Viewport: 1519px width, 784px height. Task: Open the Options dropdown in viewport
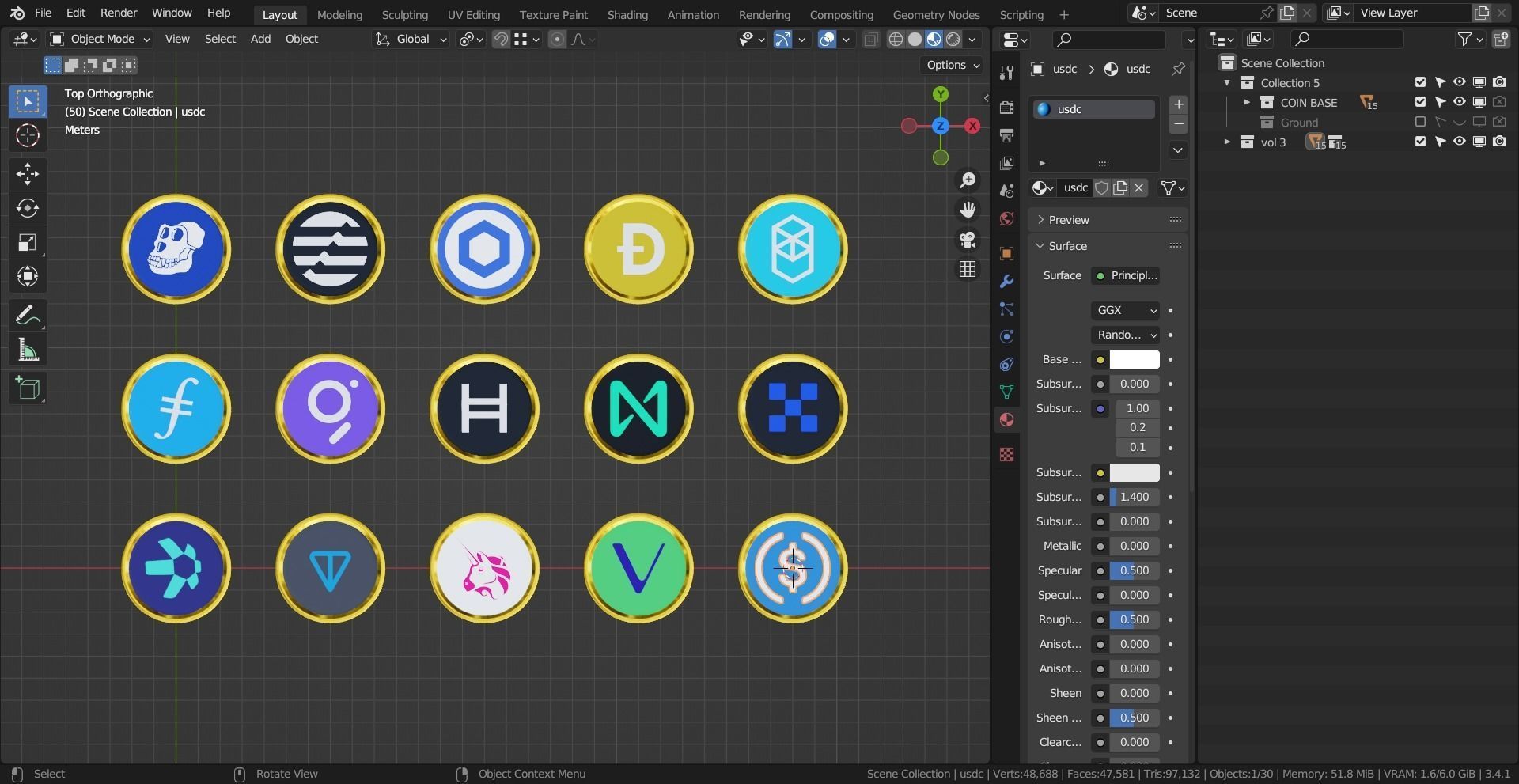coord(953,65)
